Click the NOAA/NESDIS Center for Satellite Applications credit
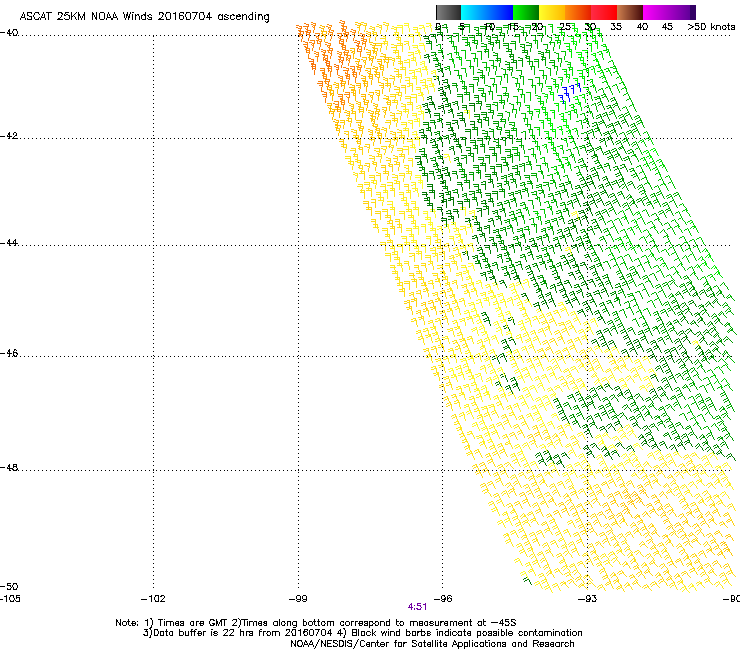This screenshot has width=740, height=650. click(x=432, y=644)
